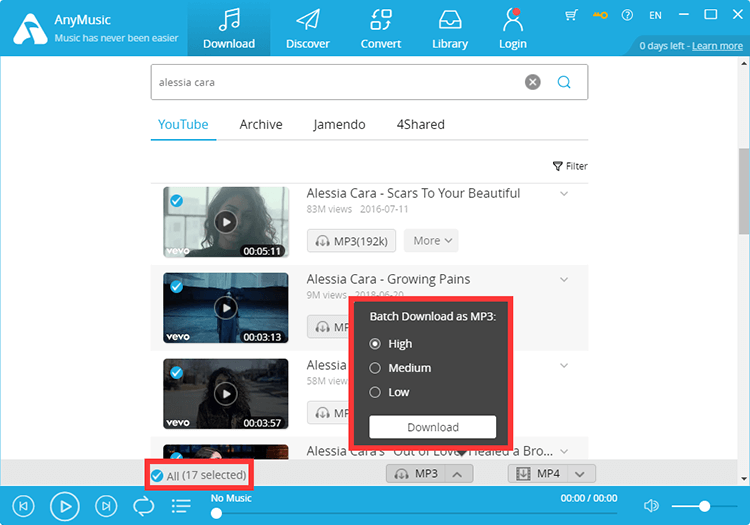
Task: Click the playback progress slider knob
Action: [x=216, y=513]
